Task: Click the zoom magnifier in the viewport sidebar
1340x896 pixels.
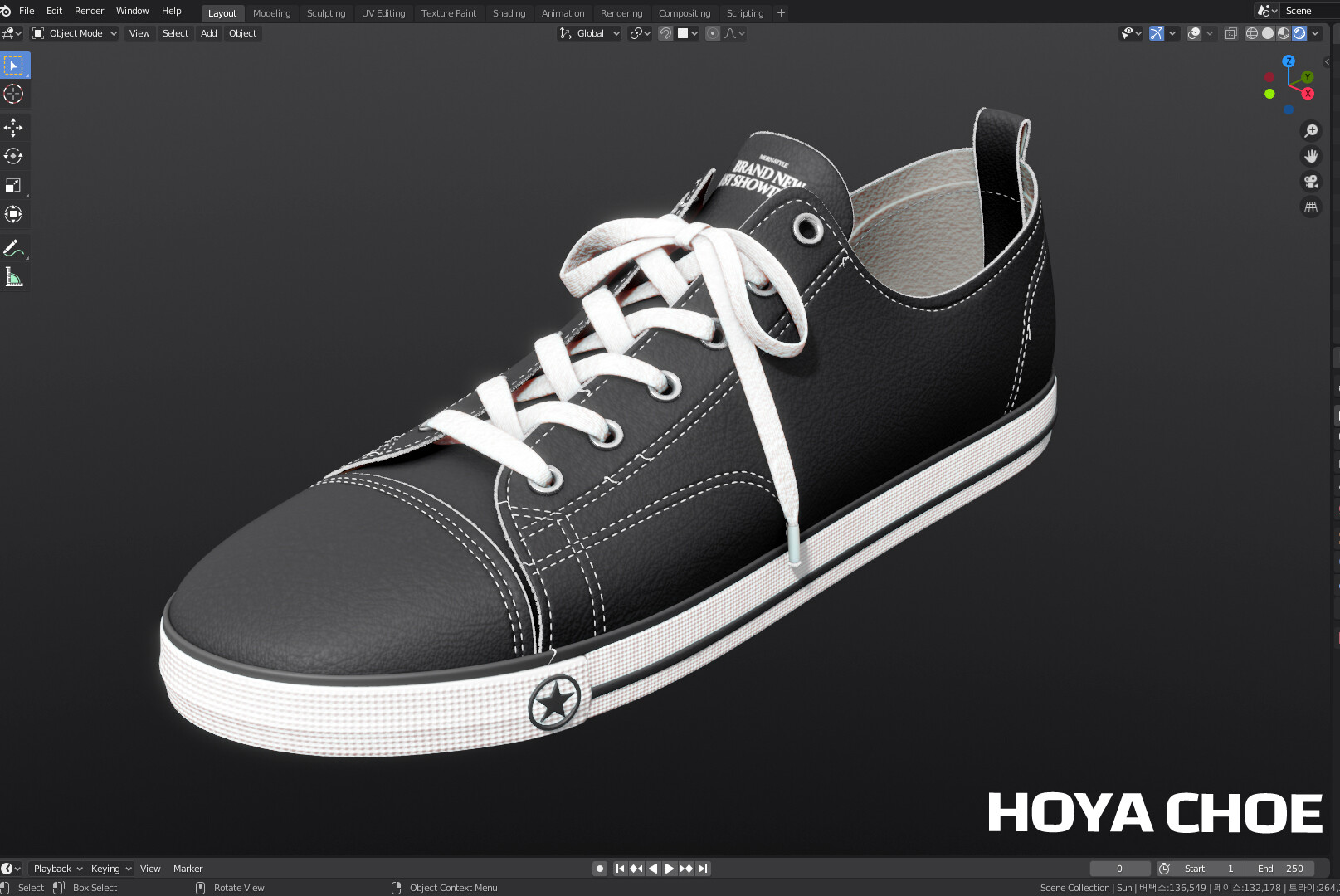Action: (1311, 130)
